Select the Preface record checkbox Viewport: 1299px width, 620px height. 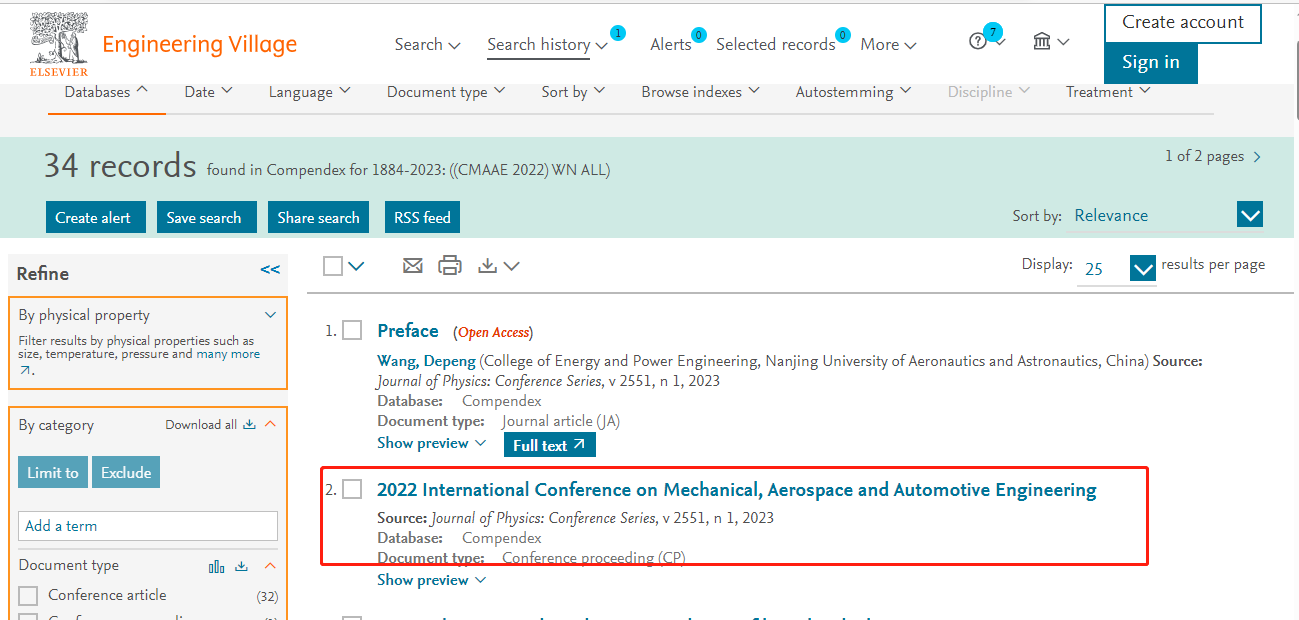tap(352, 331)
